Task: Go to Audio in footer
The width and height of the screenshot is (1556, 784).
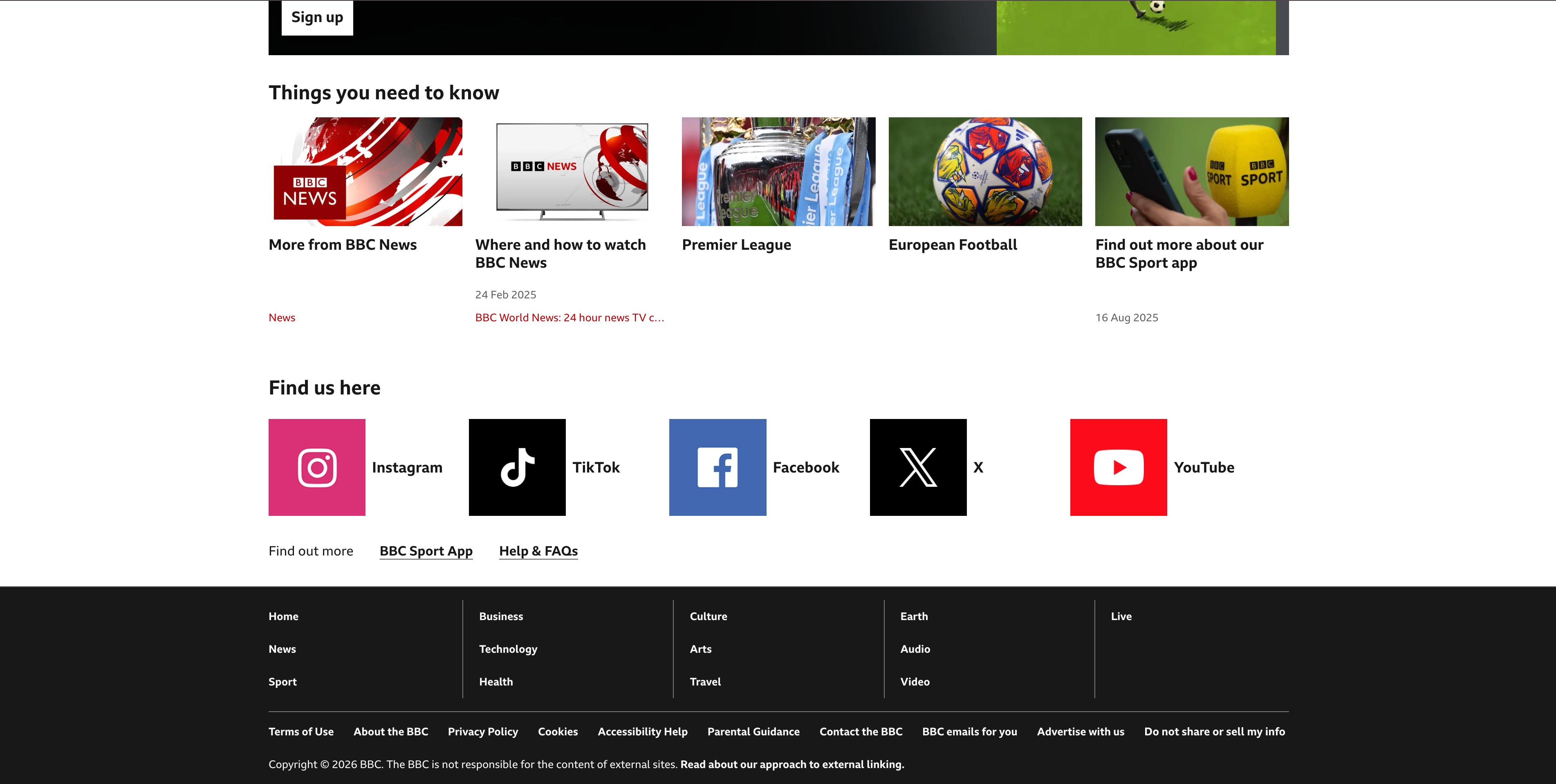Action: [915, 649]
